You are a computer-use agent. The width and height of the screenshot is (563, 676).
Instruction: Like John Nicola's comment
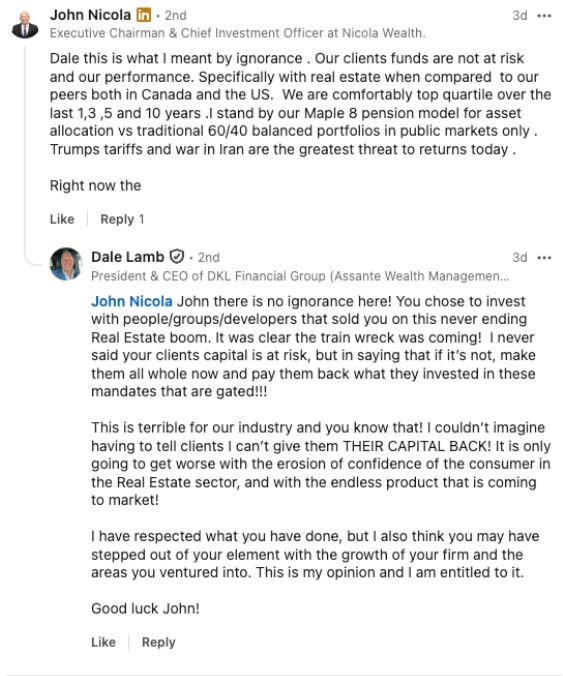pyautogui.click(x=62, y=219)
